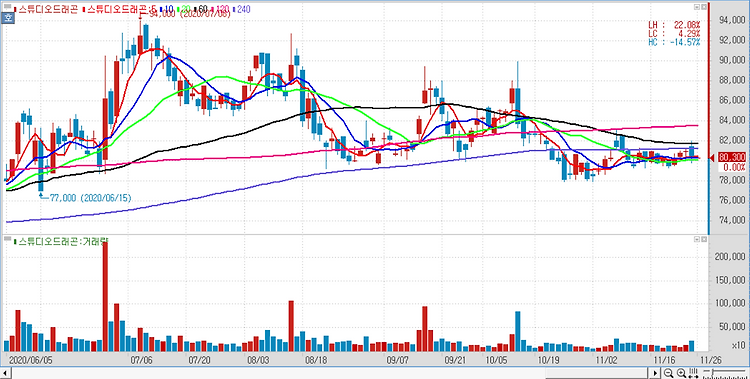This screenshot has height=379, width=750.
Task: Click the 150,000 volume axis label
Action: (729, 280)
